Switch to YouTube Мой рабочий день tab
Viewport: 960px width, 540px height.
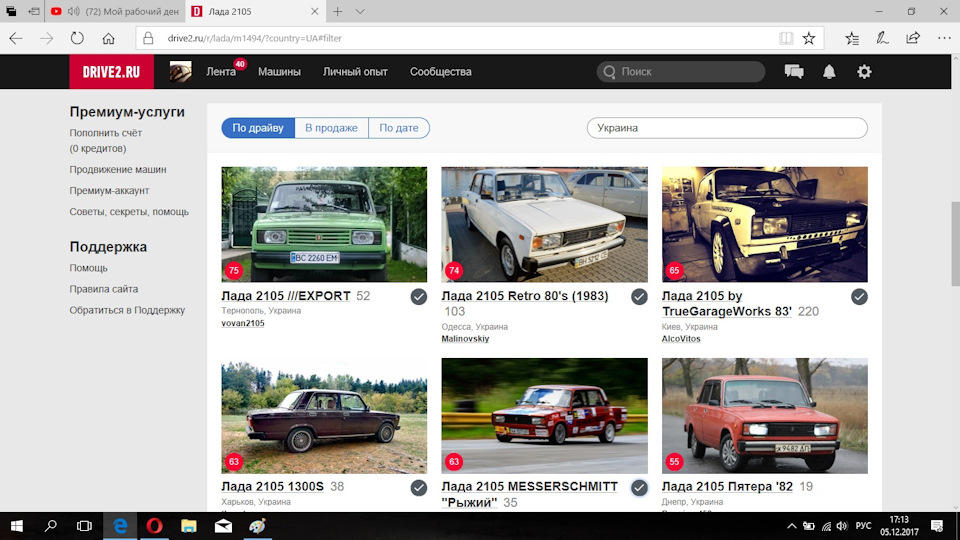pyautogui.click(x=114, y=11)
